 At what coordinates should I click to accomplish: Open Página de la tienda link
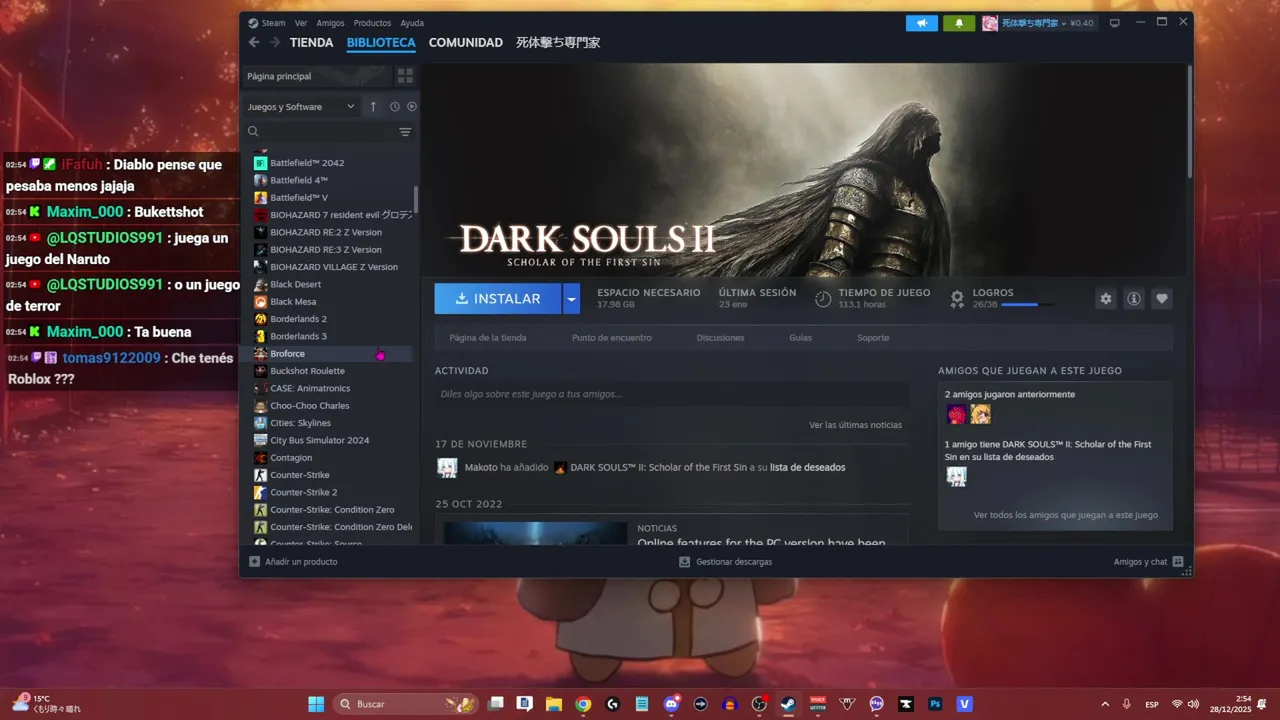click(x=488, y=338)
